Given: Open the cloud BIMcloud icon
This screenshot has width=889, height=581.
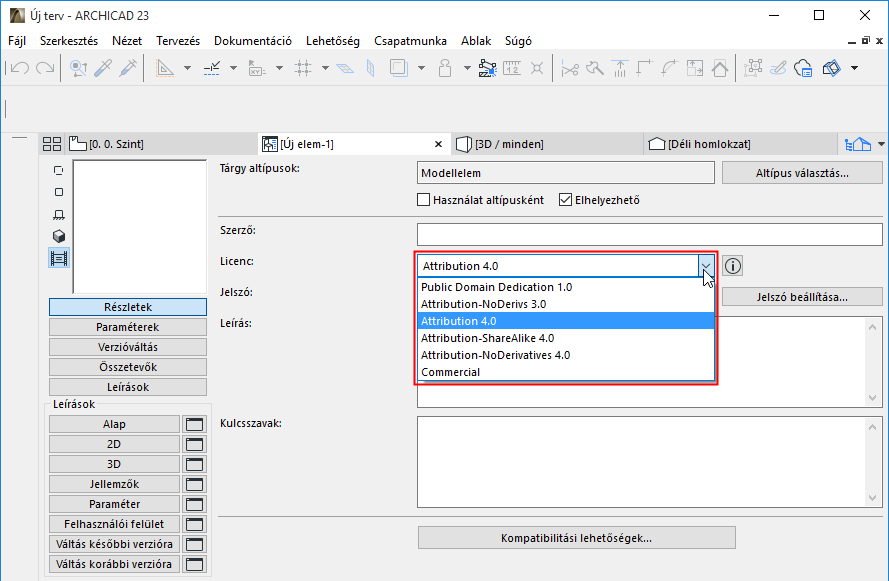Looking at the screenshot, I should [x=803, y=68].
